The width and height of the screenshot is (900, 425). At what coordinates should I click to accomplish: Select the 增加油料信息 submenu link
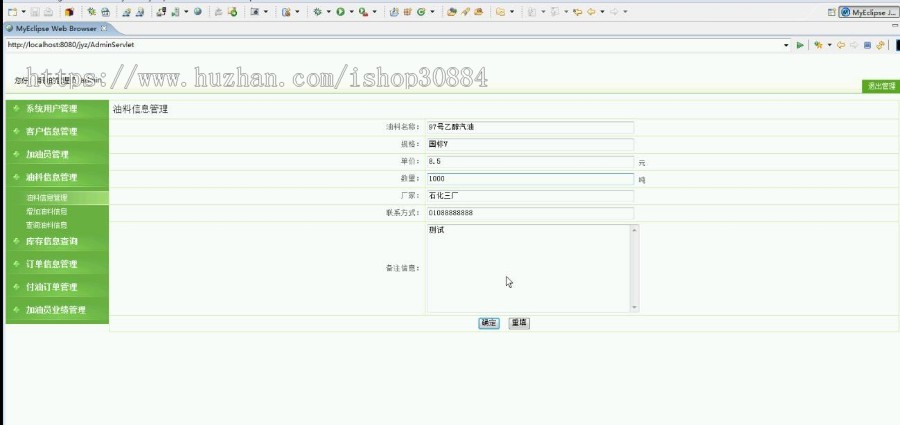[46, 211]
